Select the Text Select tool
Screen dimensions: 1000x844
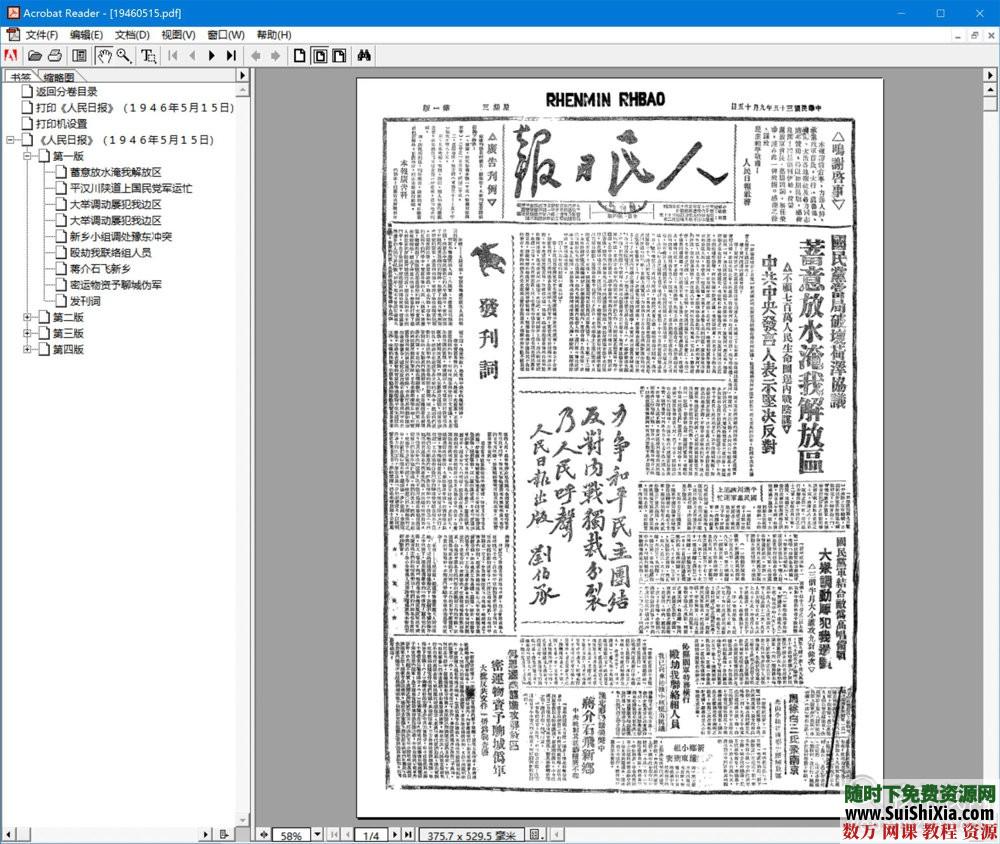(148, 56)
